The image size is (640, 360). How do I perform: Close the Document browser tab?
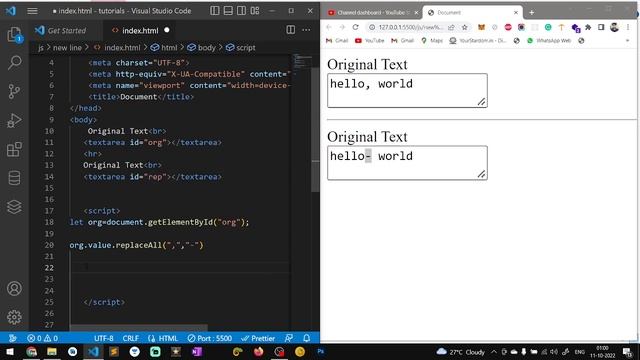click(x=516, y=13)
